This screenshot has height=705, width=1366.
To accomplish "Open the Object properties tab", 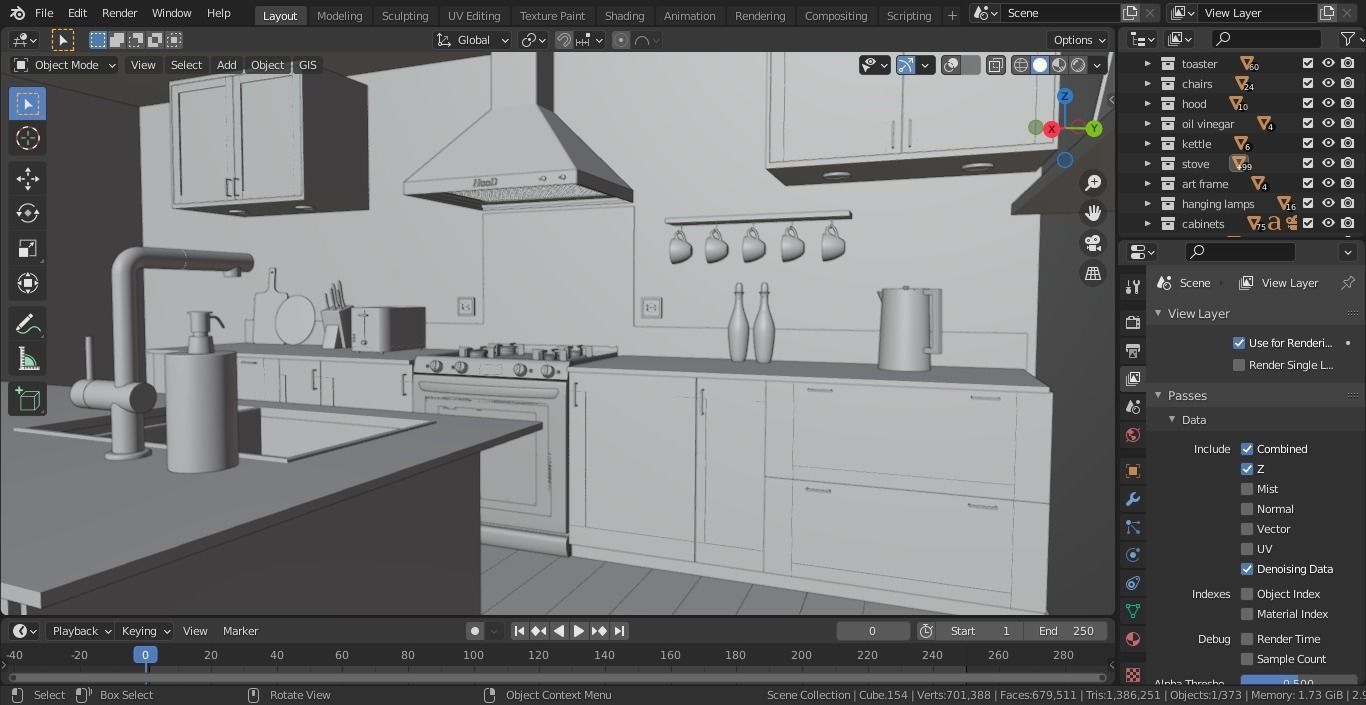I will point(1132,470).
